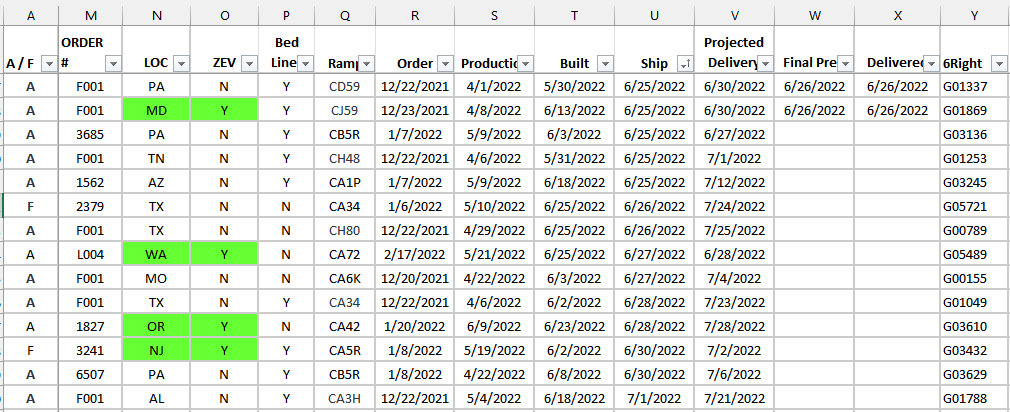Open the Projected Delivery filter dropdown
1010x412 pixels.
(765, 63)
